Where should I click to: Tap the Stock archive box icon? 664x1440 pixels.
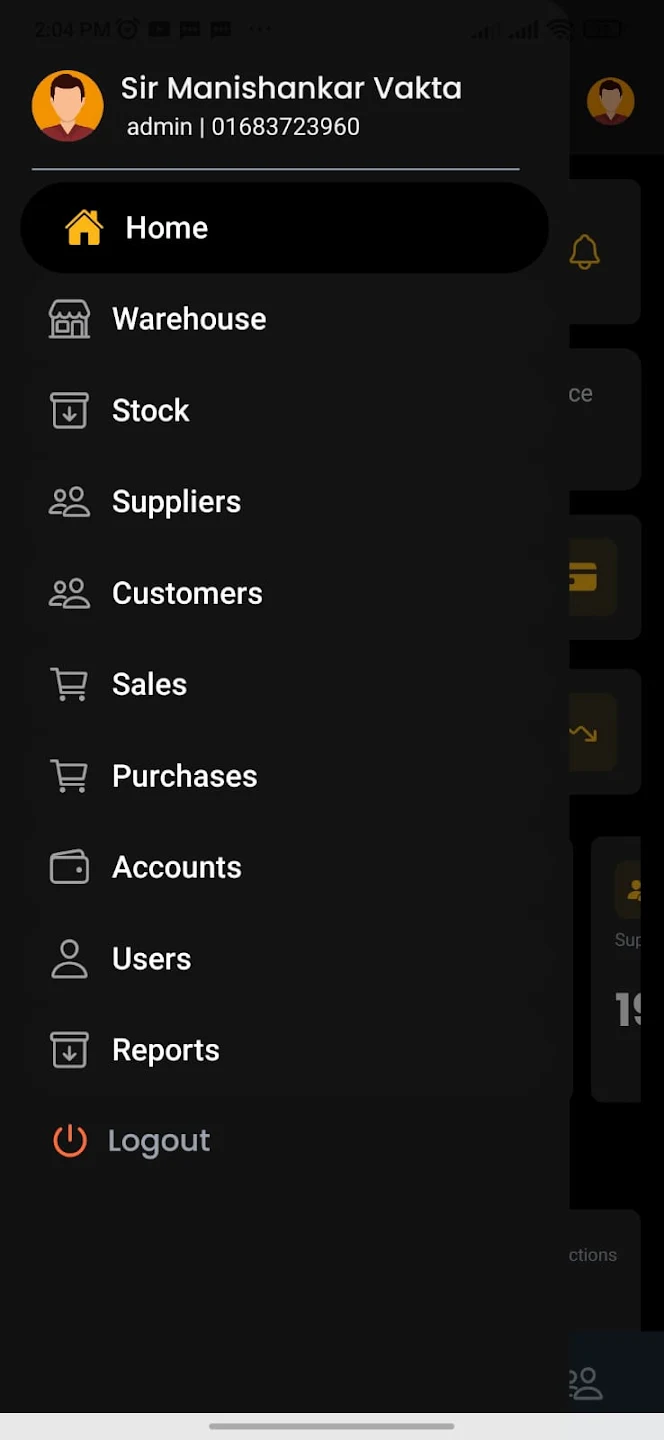[69, 410]
